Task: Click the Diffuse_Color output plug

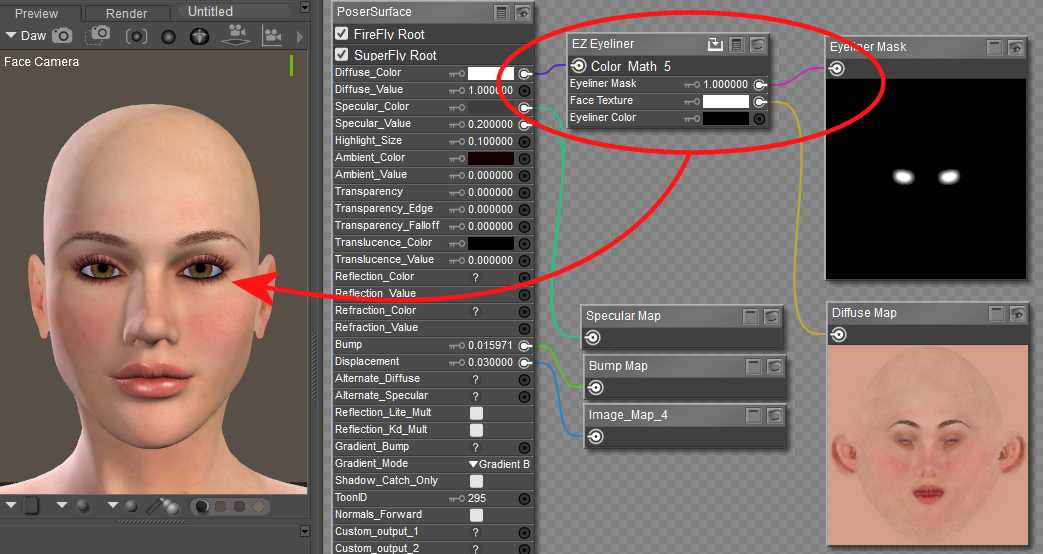Action: tap(524, 73)
